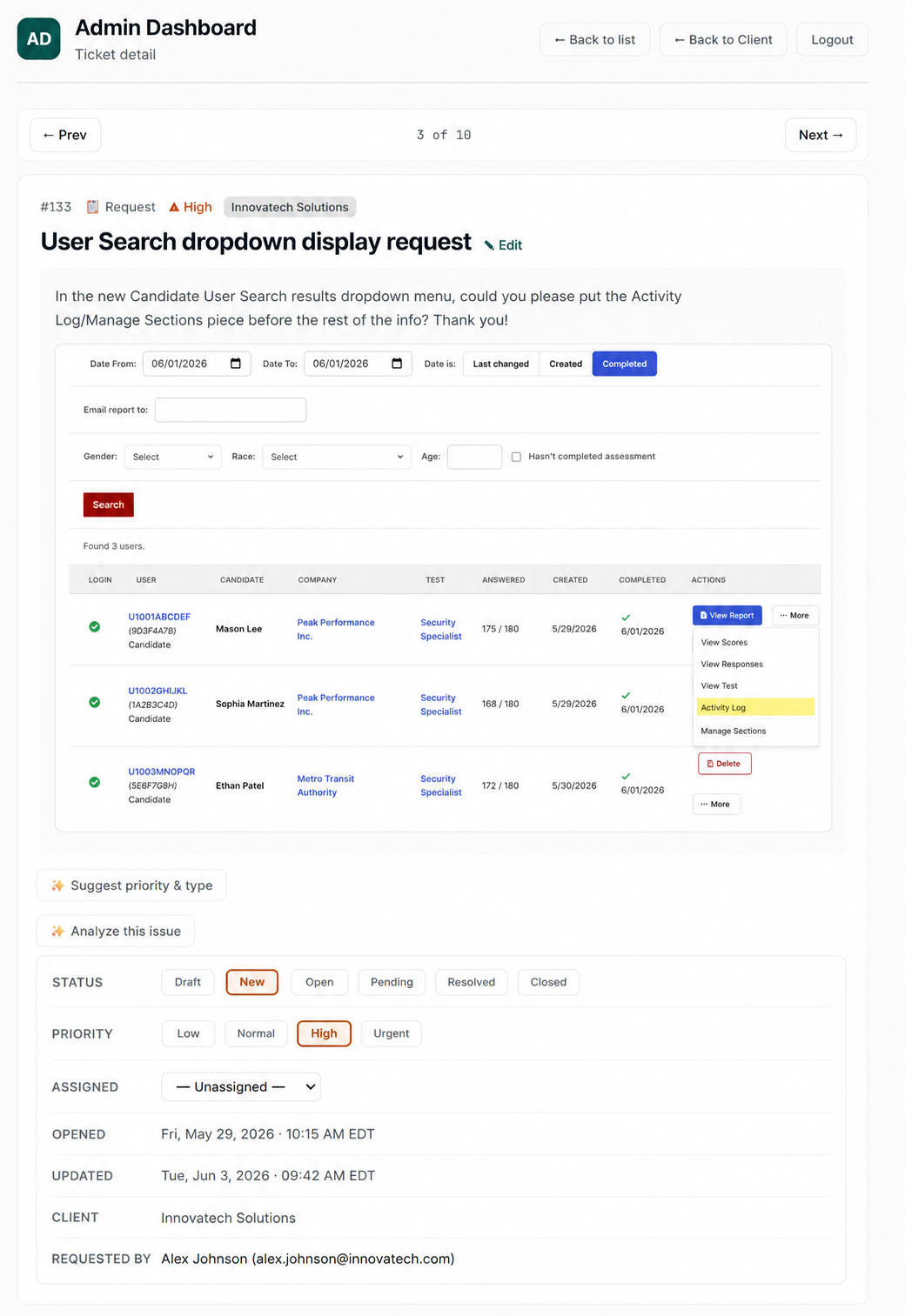Click the sparkle icon on Suggest priority & type
The height and width of the screenshot is (1316, 905).
[57, 885]
